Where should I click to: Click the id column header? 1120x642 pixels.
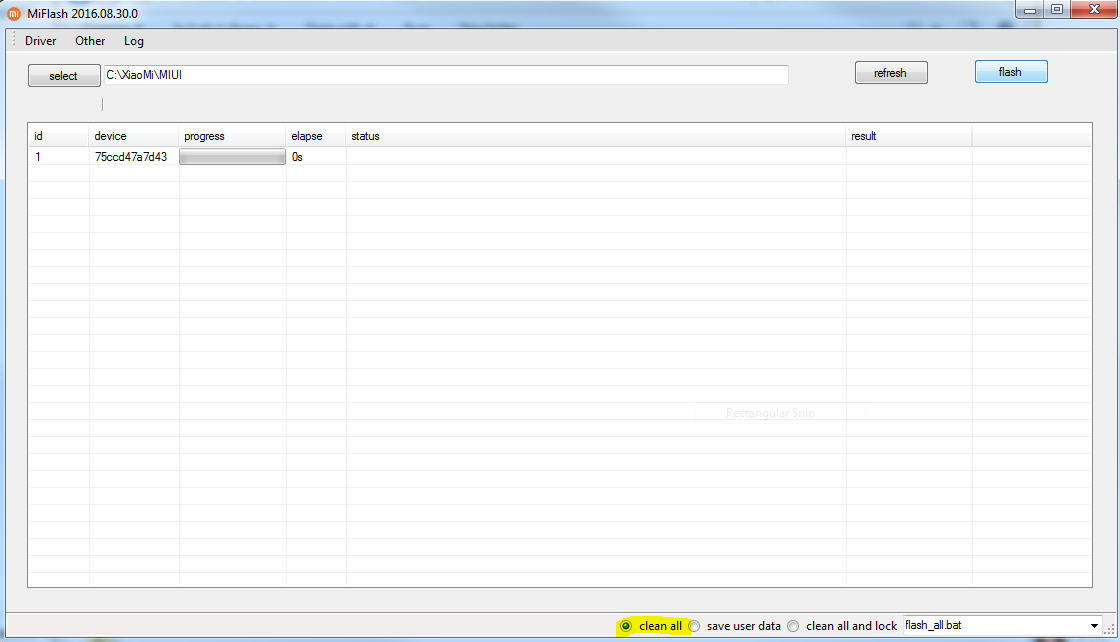tap(59, 136)
